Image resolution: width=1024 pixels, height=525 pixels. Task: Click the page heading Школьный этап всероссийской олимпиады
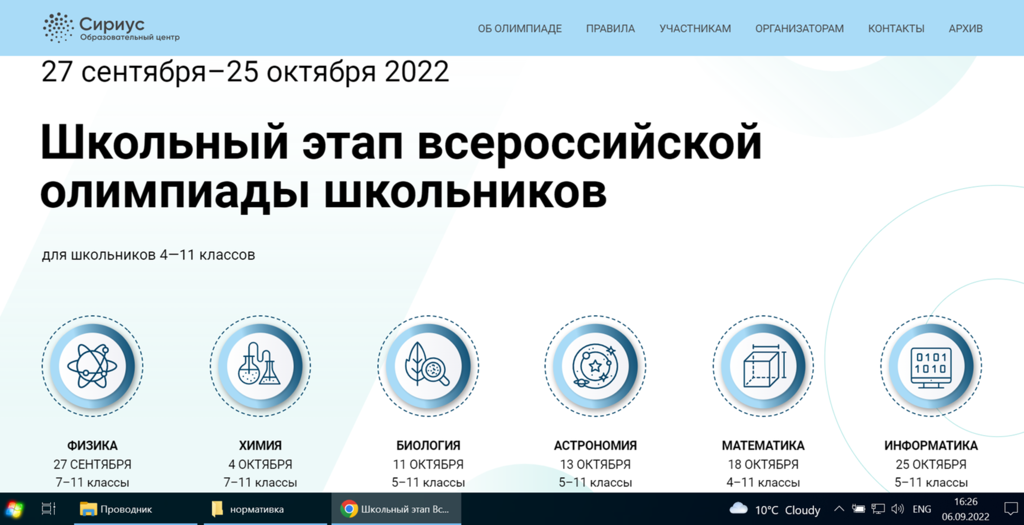coord(400,166)
